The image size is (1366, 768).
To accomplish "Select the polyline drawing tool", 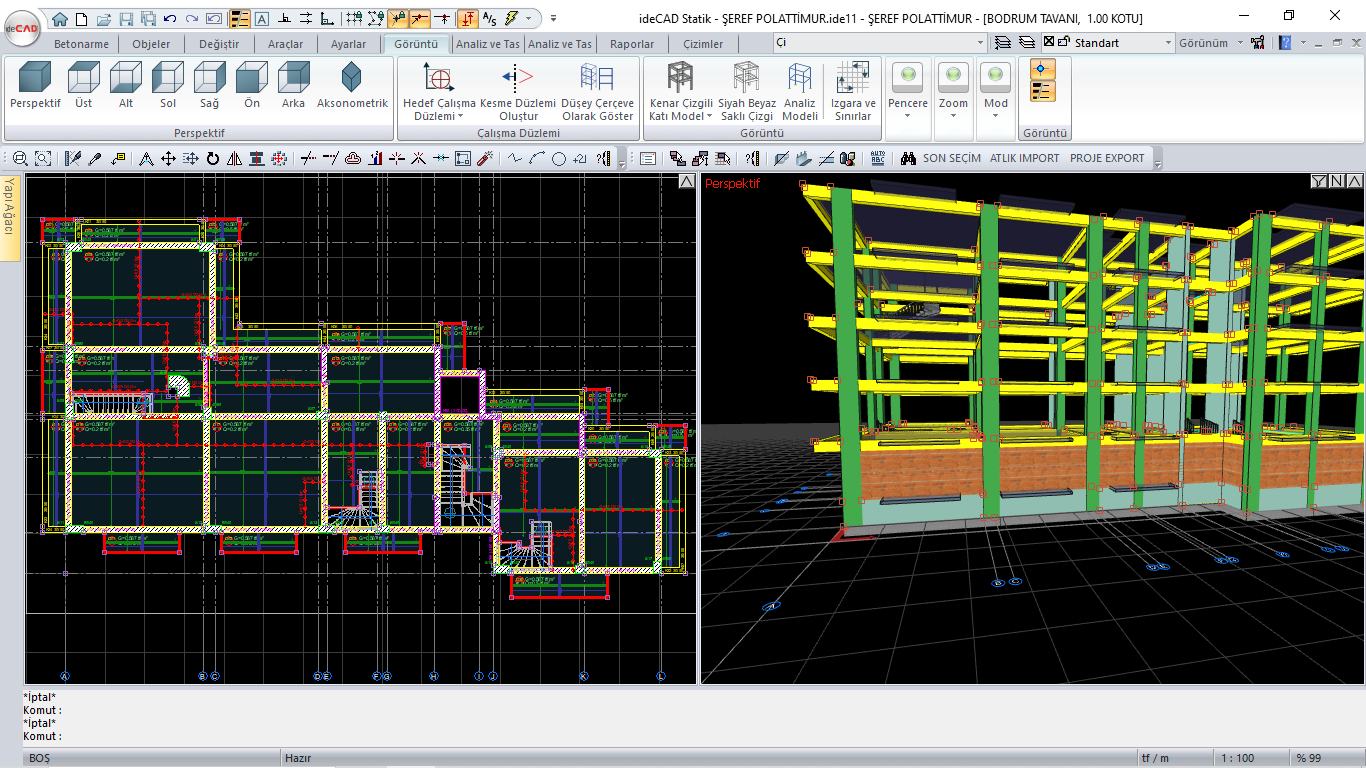I will (x=515, y=158).
